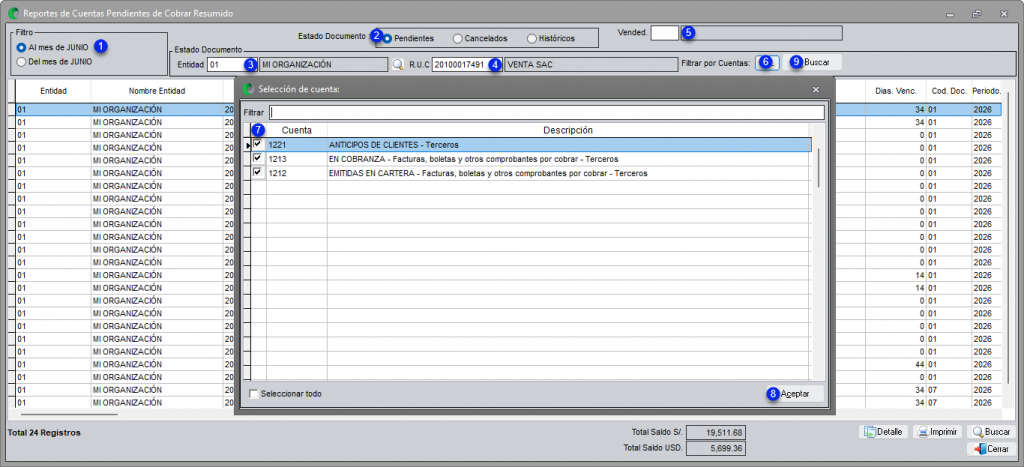Click the Vended. code input field

[x=665, y=33]
